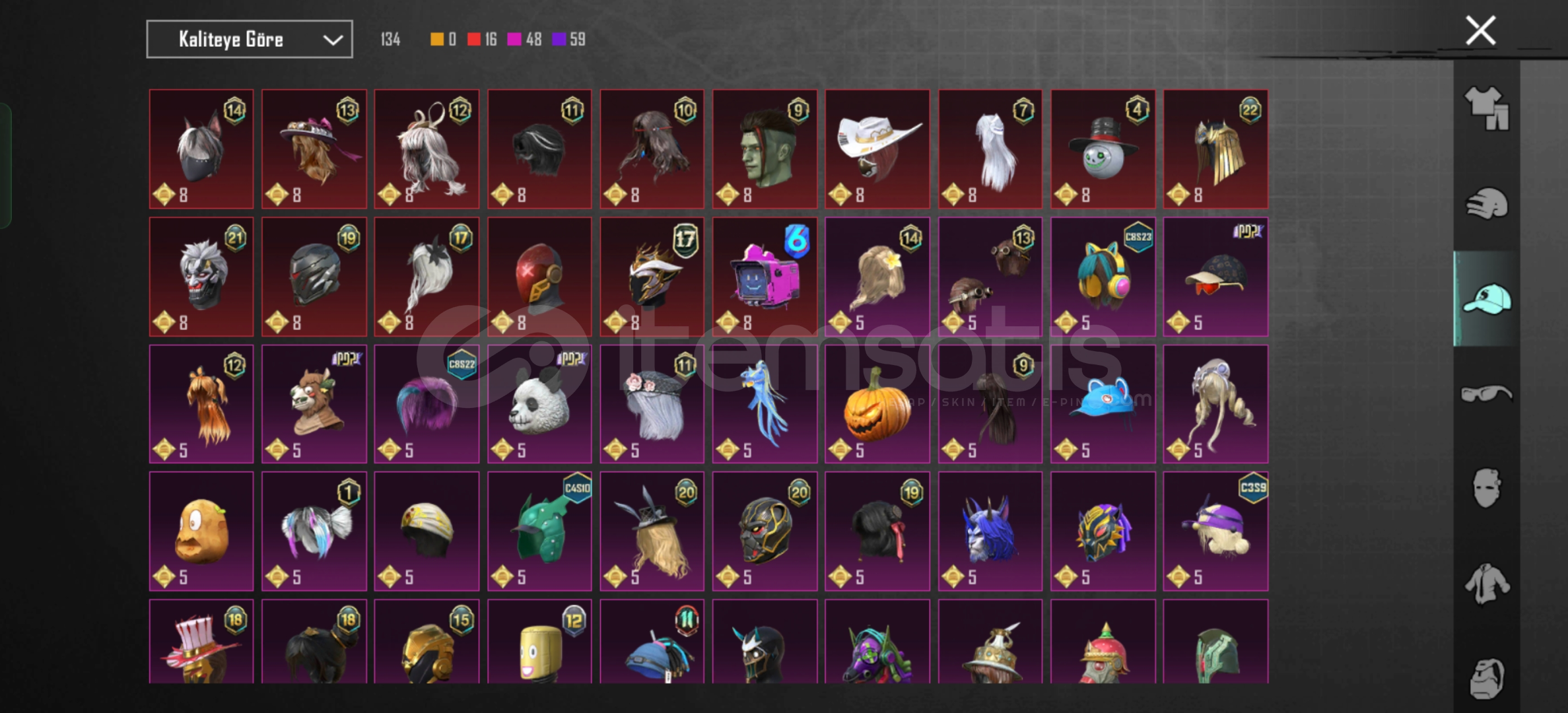Select the helmet category icon

1487,203
